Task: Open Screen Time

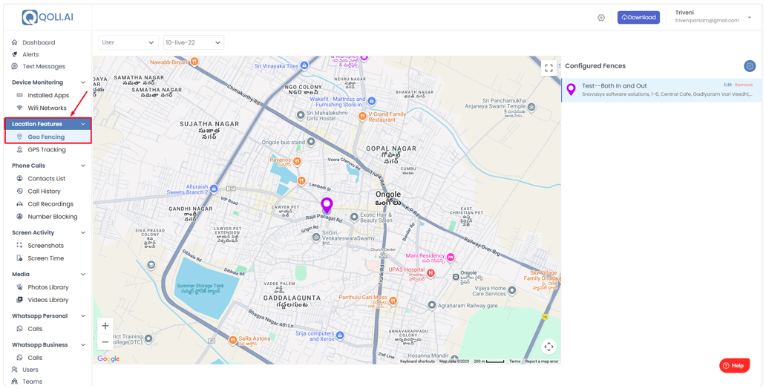Action: tap(45, 258)
